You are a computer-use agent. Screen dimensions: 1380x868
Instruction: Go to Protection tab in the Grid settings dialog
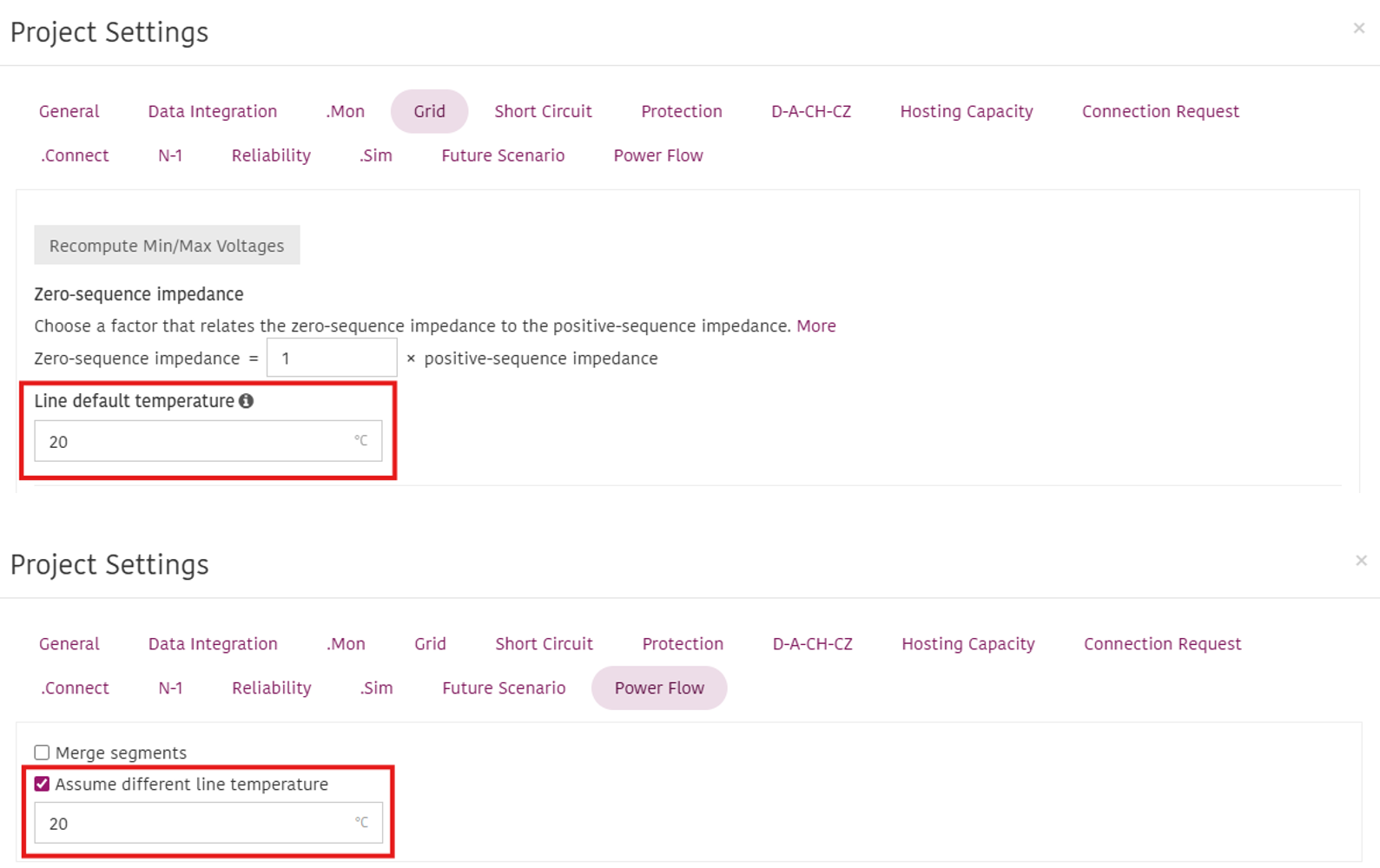682,111
